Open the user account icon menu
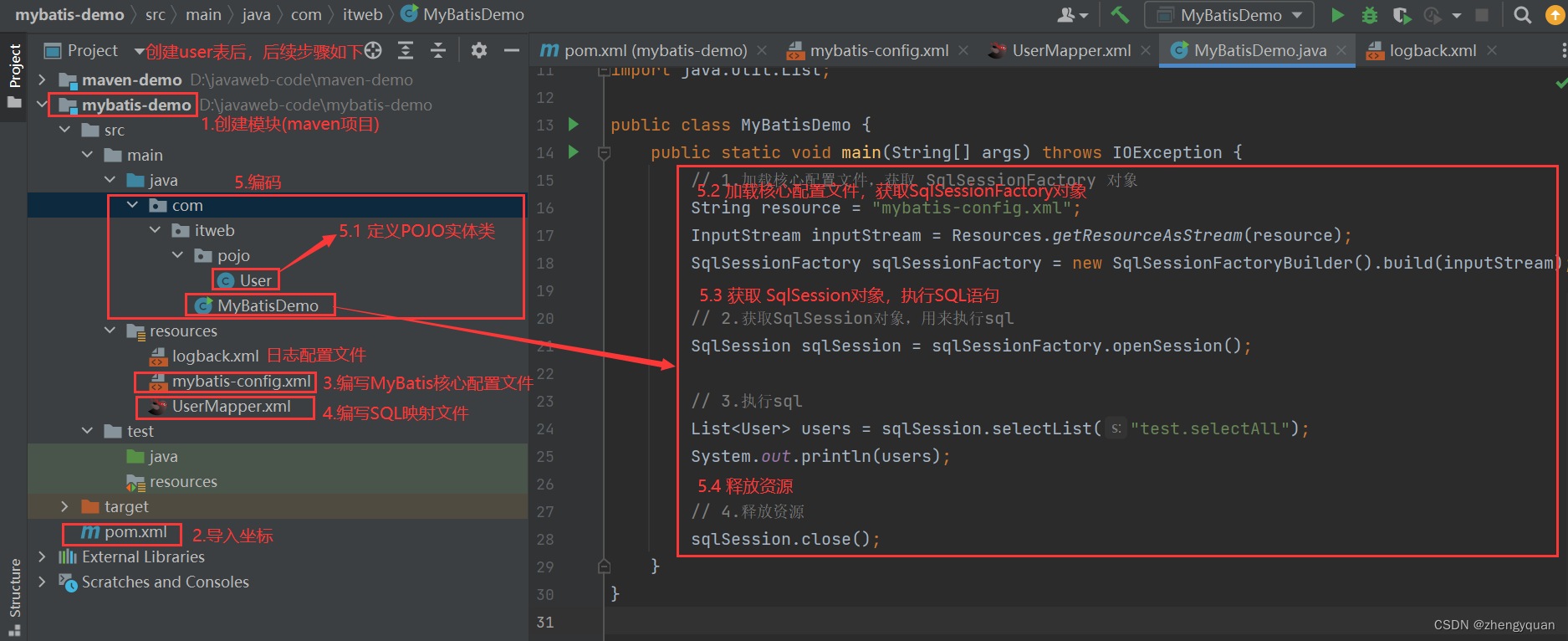The width and height of the screenshot is (1568, 641). [x=1073, y=15]
